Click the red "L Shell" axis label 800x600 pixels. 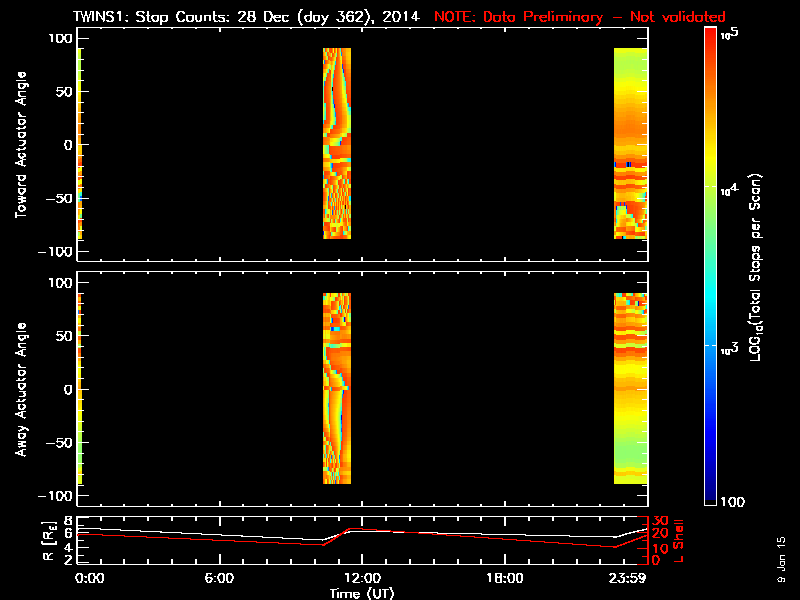pyautogui.click(x=679, y=541)
